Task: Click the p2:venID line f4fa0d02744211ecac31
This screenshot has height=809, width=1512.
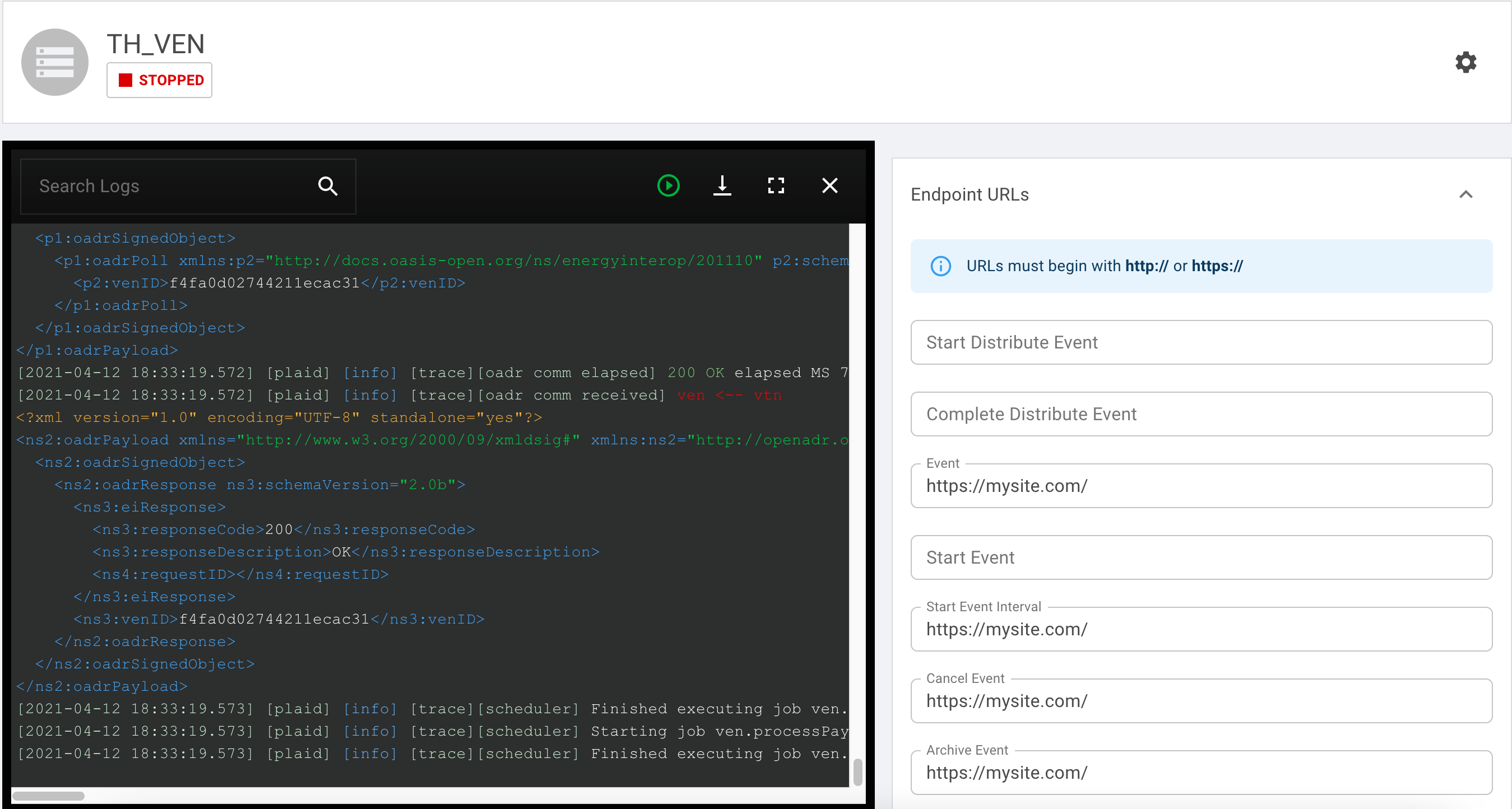Action: pyautogui.click(x=270, y=283)
